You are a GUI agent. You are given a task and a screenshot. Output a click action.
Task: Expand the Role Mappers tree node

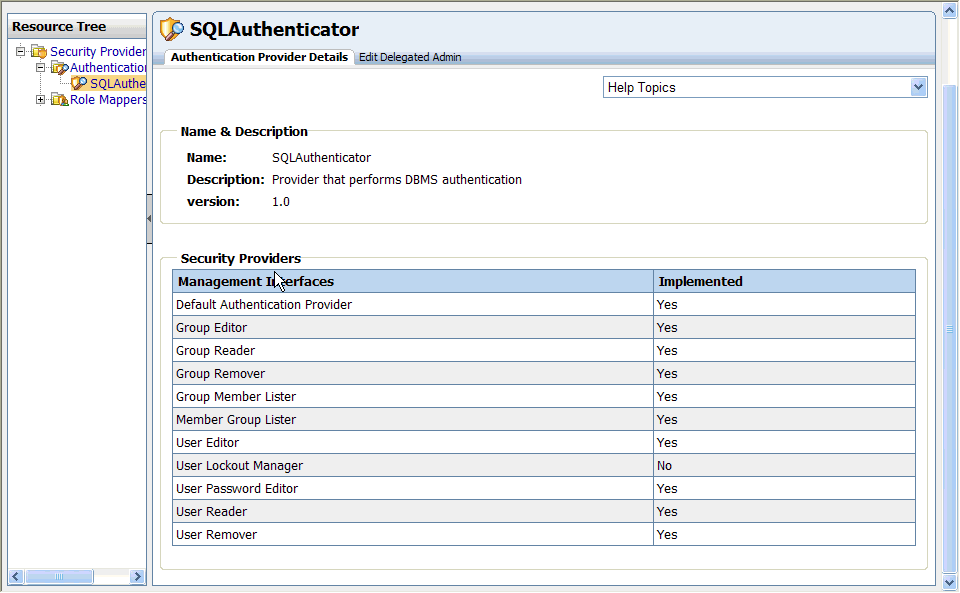point(40,99)
